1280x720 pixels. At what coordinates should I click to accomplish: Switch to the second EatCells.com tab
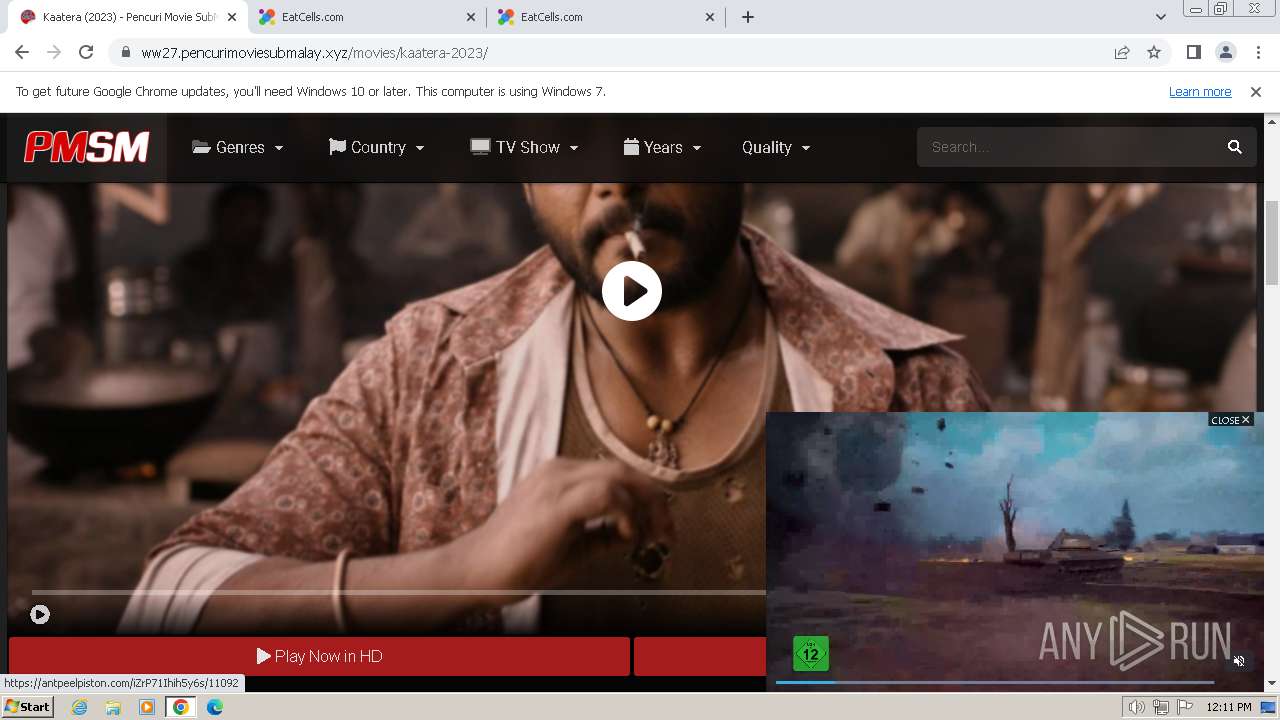pos(366,17)
